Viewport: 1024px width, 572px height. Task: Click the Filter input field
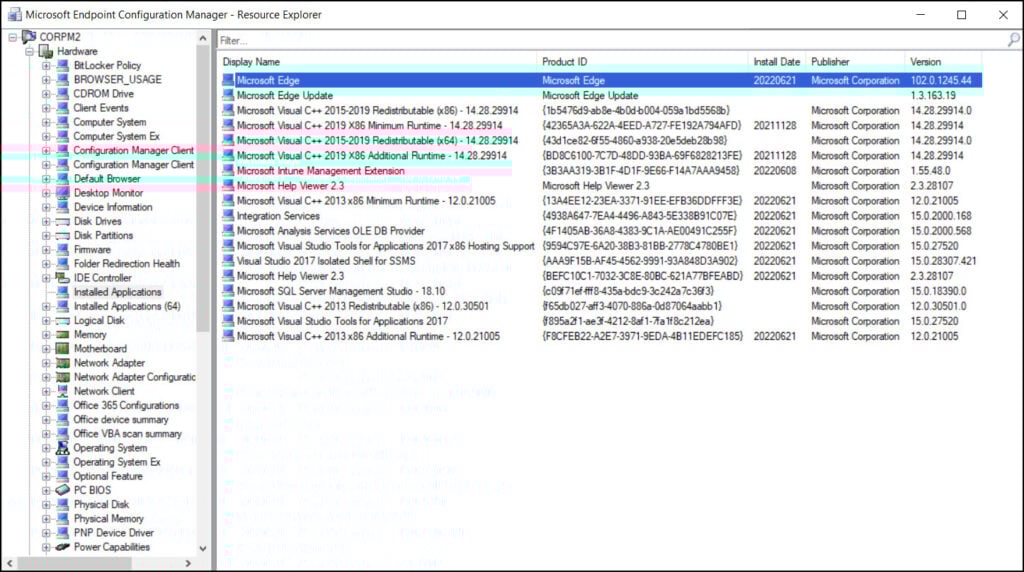pyautogui.click(x=613, y=40)
